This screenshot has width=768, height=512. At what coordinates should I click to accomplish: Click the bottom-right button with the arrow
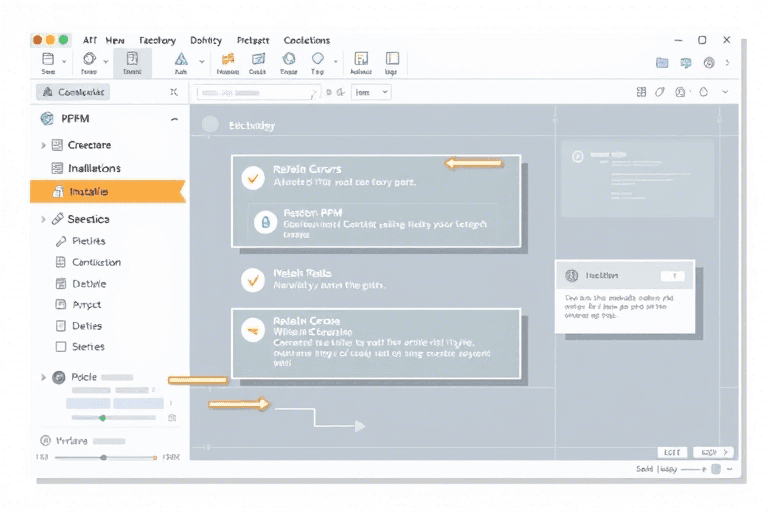pos(712,452)
